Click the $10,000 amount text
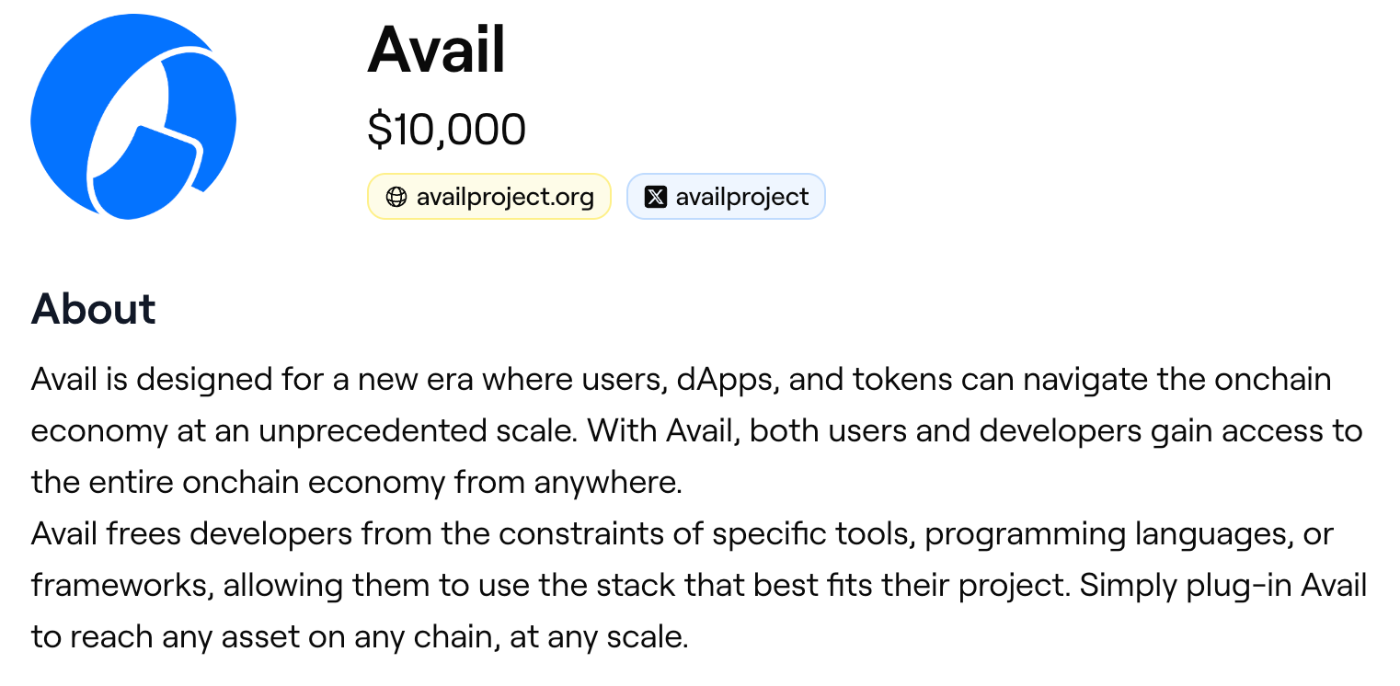The height and width of the screenshot is (686, 1400). [x=446, y=130]
